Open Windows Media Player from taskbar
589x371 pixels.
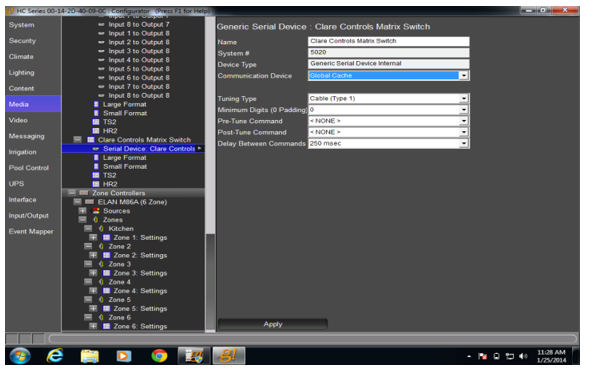tap(124, 356)
